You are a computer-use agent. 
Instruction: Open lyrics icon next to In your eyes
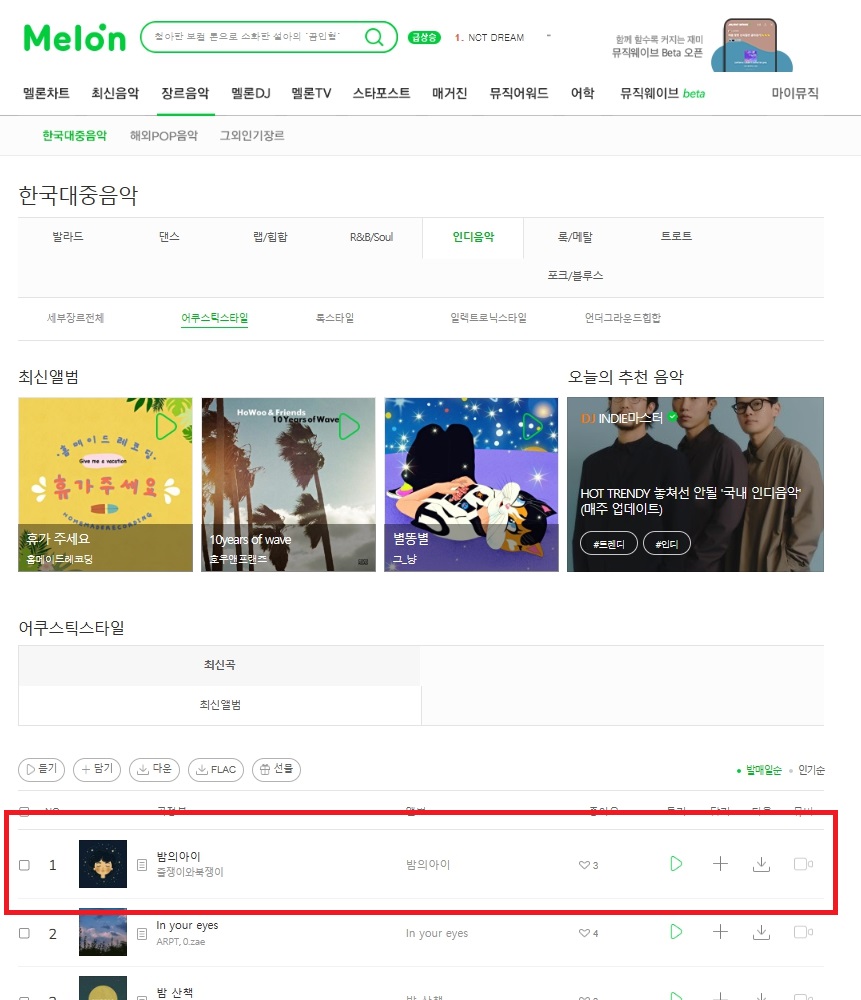[142, 934]
